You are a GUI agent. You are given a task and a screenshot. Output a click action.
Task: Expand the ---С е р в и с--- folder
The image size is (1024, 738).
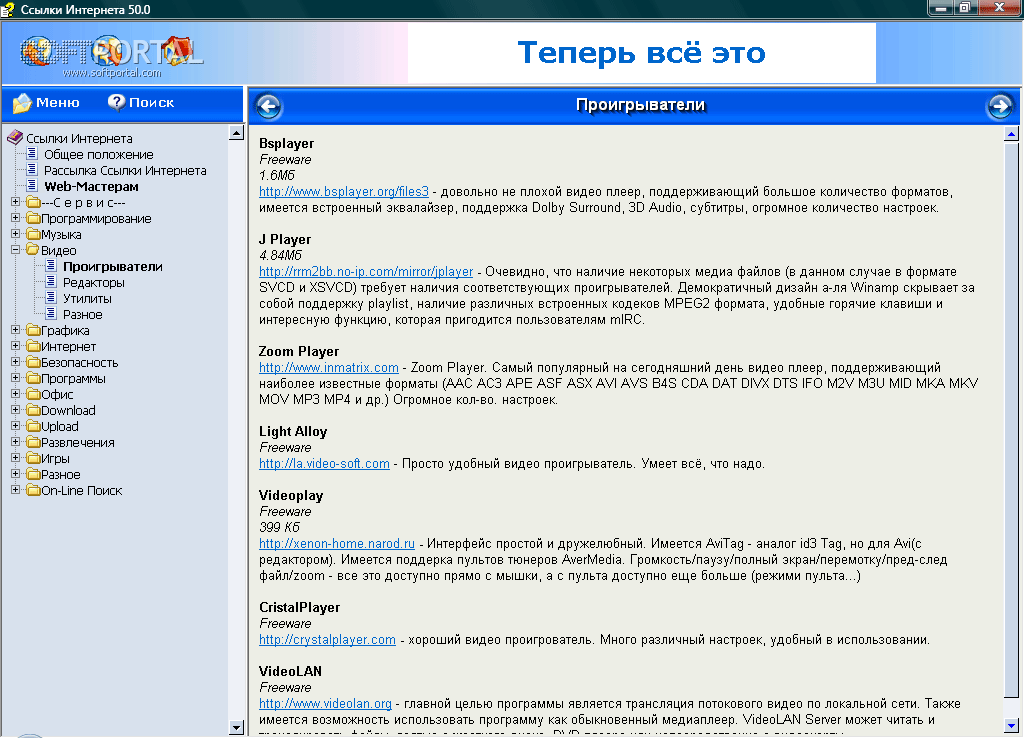(16, 202)
